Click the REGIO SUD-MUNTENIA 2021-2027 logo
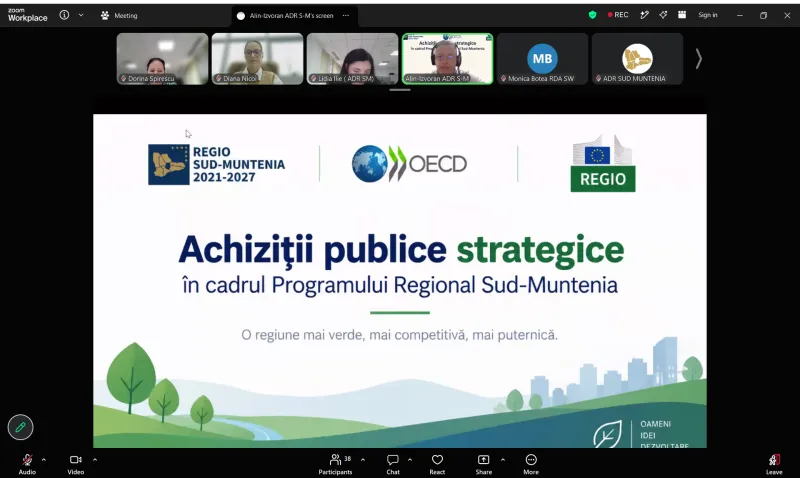Screen dimensions: 800x478 (216, 164)
